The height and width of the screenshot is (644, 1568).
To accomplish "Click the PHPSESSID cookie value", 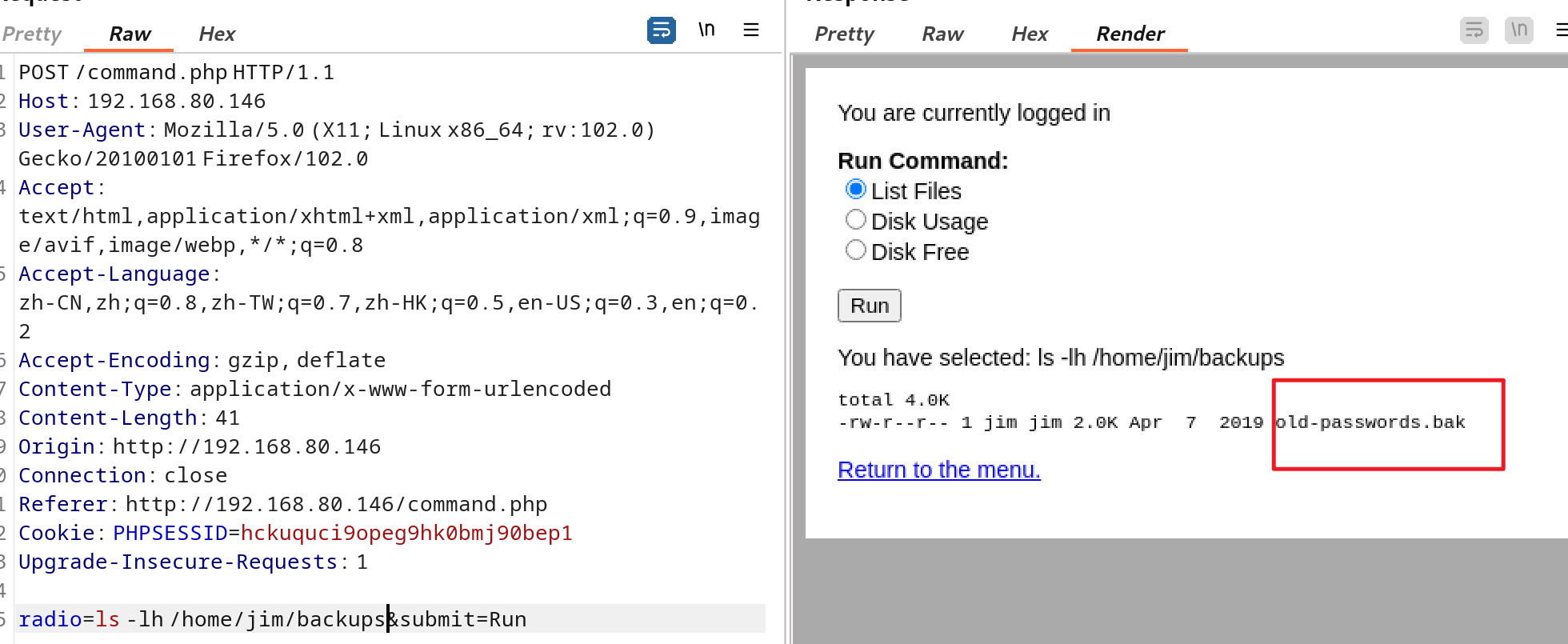I will click(x=406, y=533).
